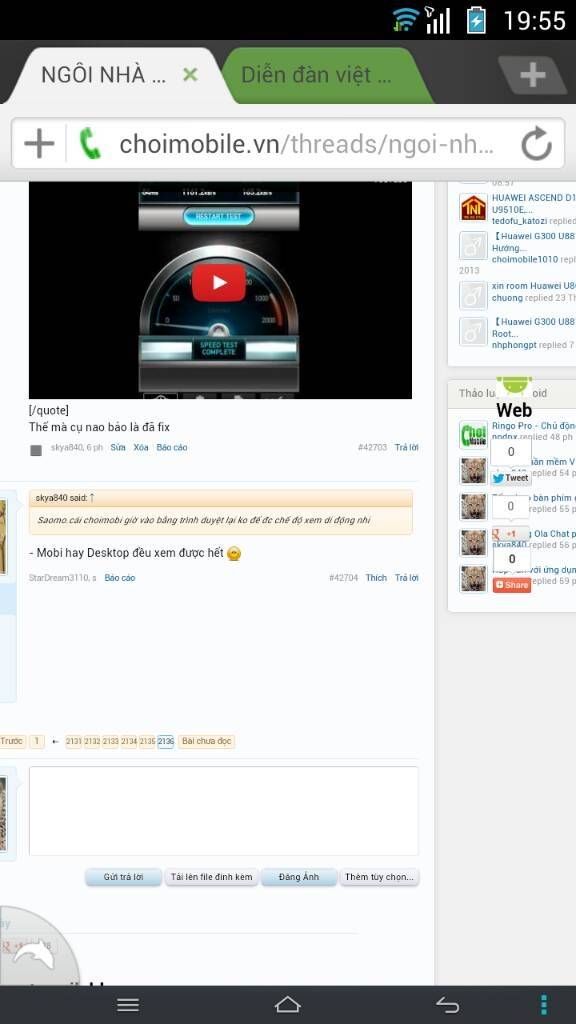Open the menu navigation icon in bottom bar

pyautogui.click(x=127, y=1004)
